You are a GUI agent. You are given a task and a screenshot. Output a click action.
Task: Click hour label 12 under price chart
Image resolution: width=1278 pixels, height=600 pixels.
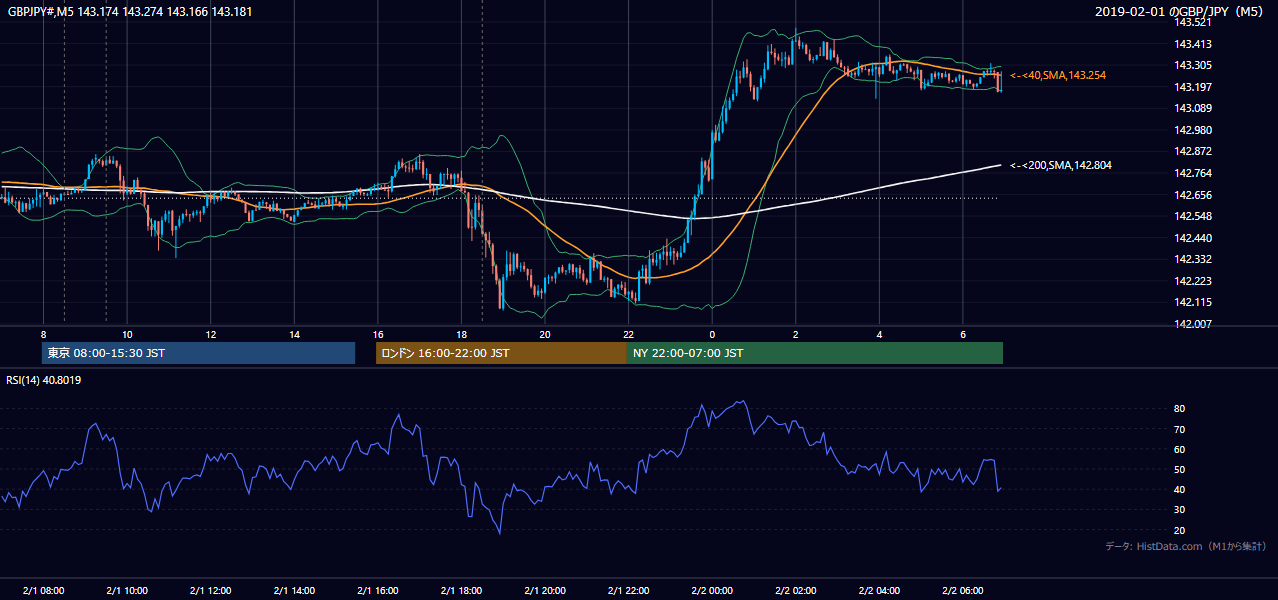211,334
